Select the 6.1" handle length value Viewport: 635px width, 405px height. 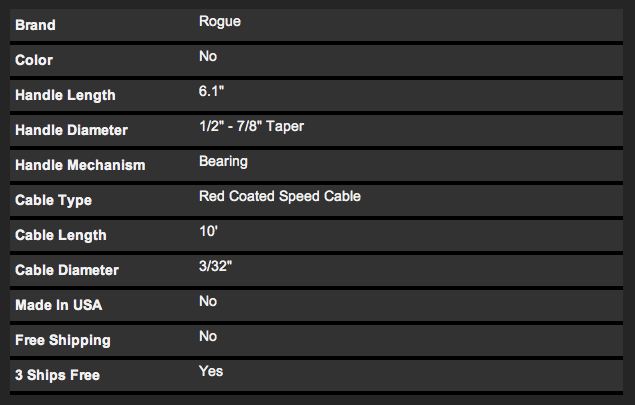(213, 91)
